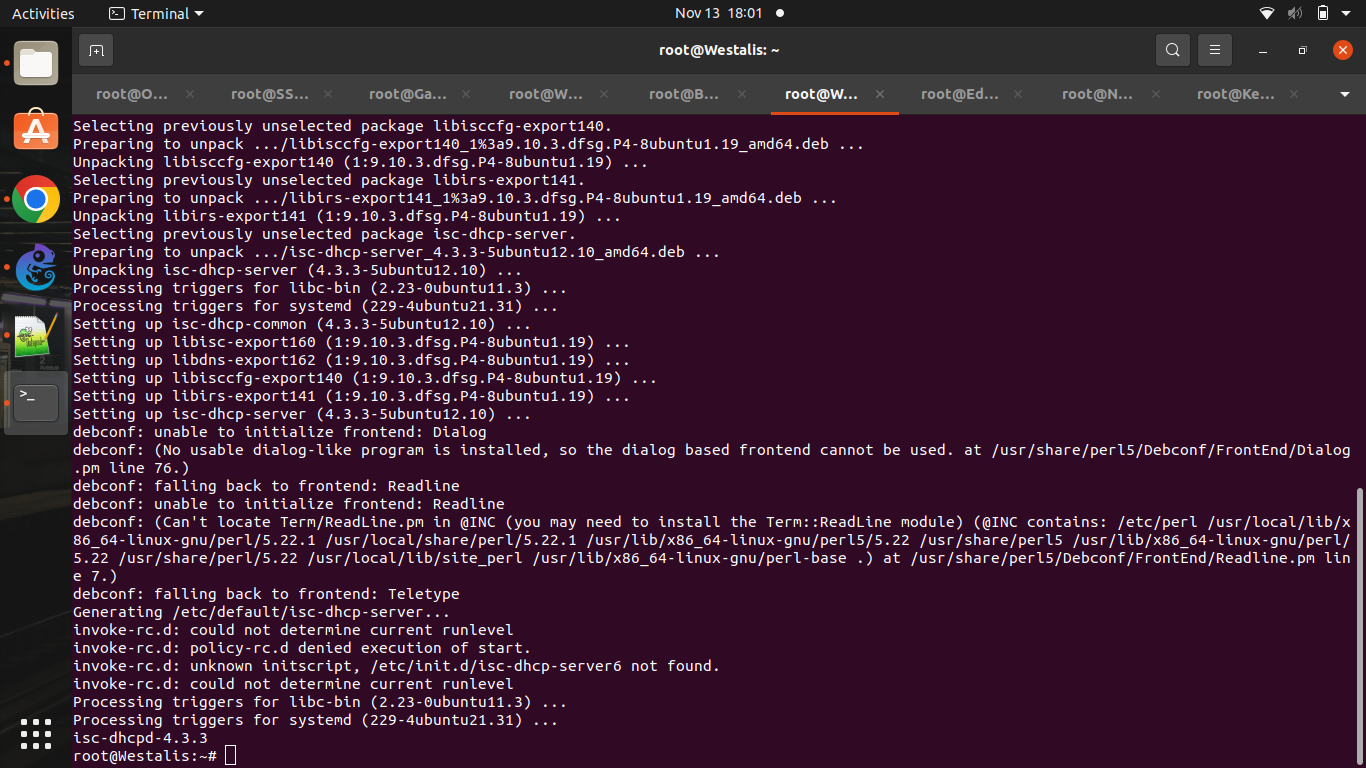Close the root@Ke... tab

pyautogui.click(x=1295, y=94)
